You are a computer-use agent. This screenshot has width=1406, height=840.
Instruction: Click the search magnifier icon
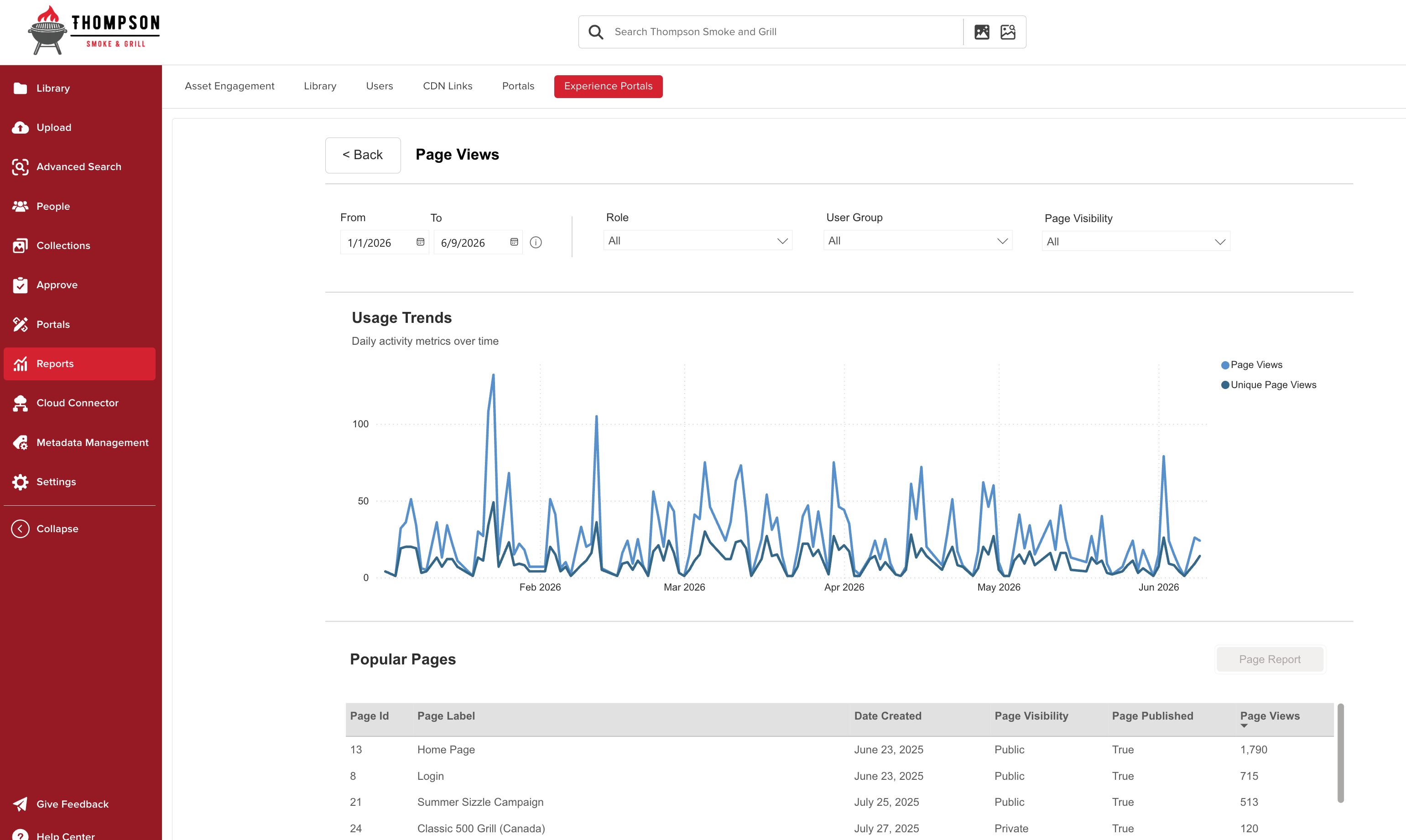point(596,32)
